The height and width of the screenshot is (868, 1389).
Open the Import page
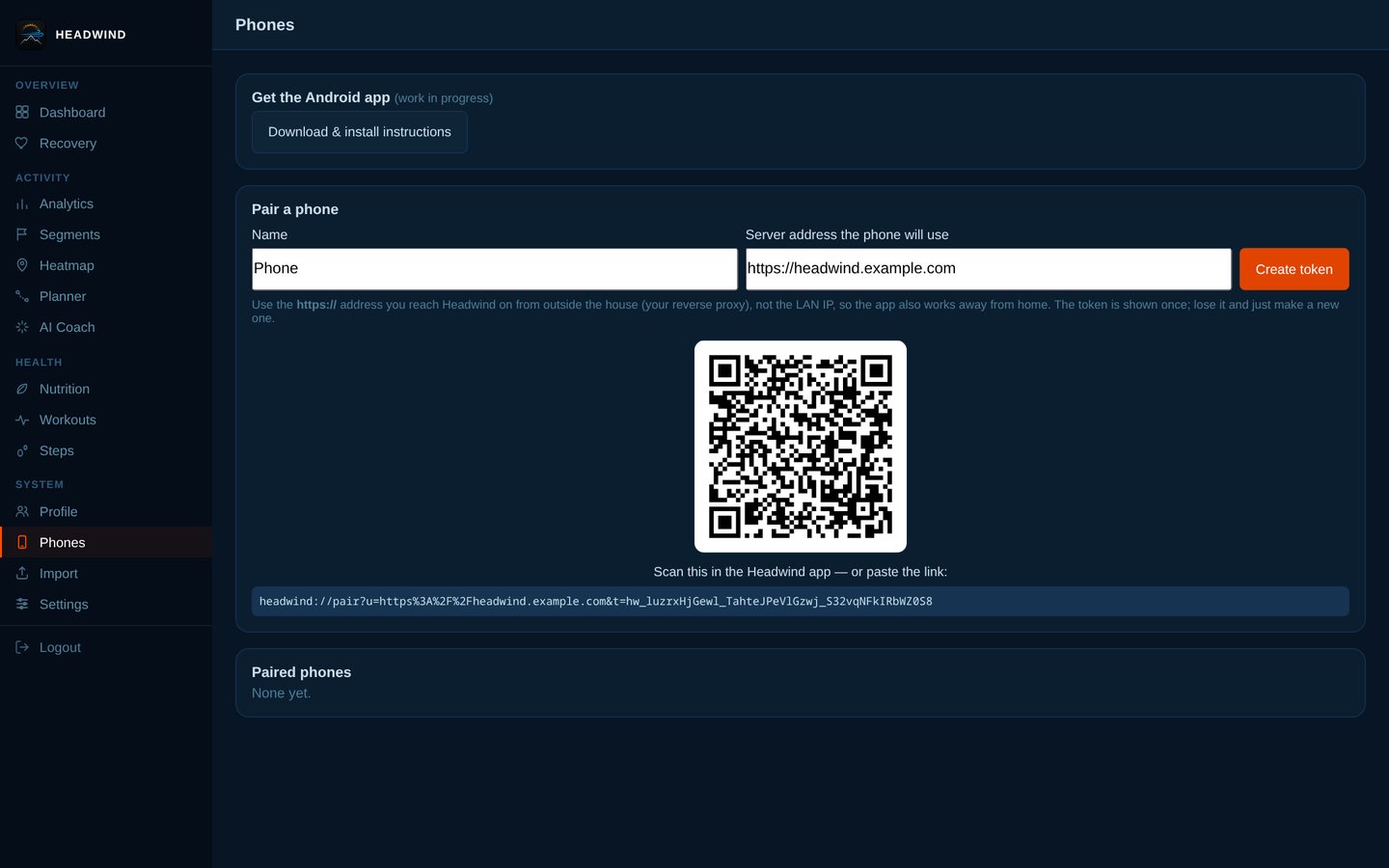[106, 573]
